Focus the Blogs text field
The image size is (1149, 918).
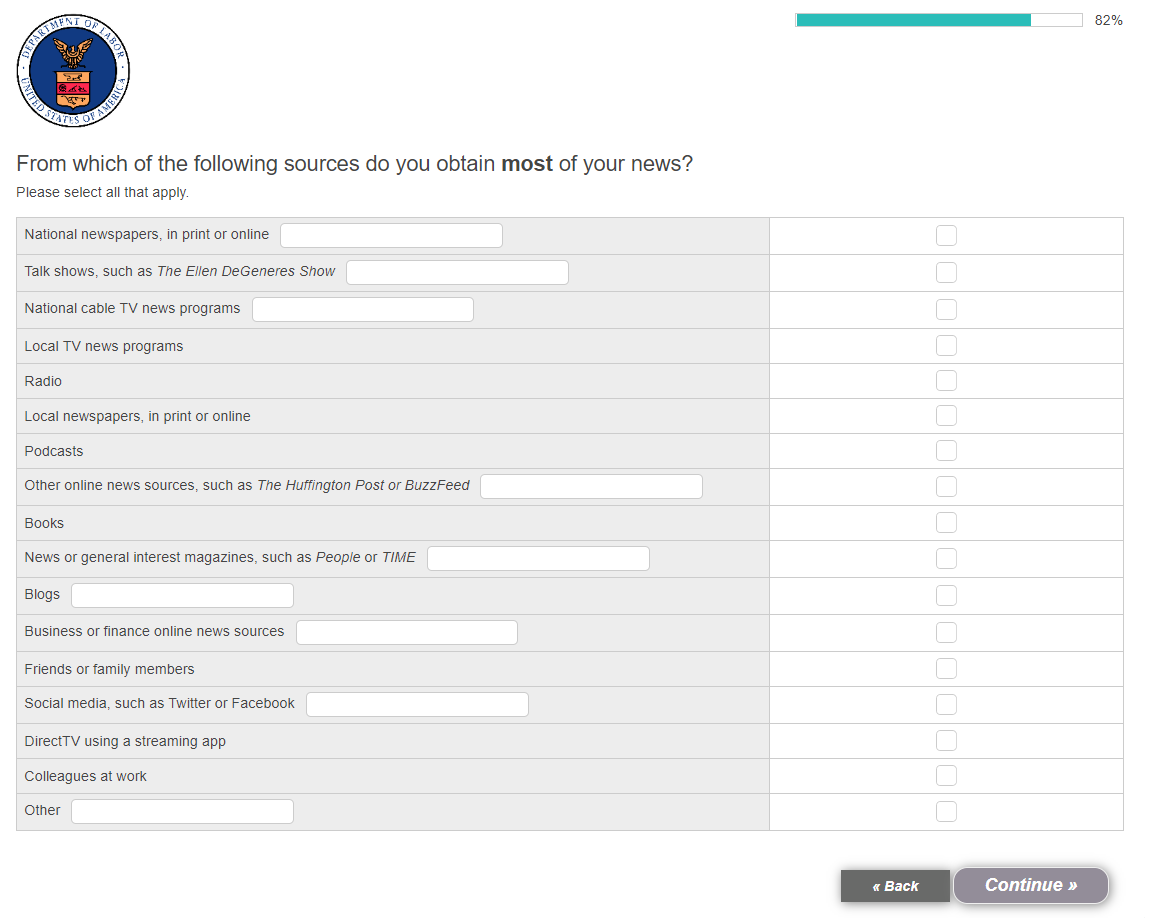[182, 596]
